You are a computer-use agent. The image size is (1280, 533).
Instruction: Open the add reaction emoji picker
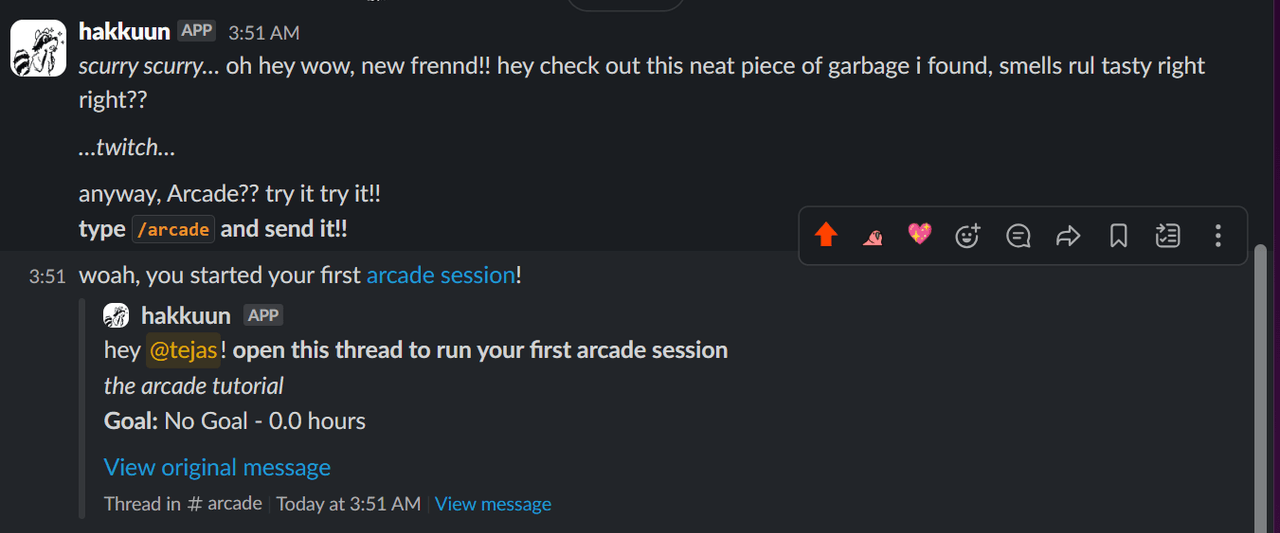[x=968, y=236]
